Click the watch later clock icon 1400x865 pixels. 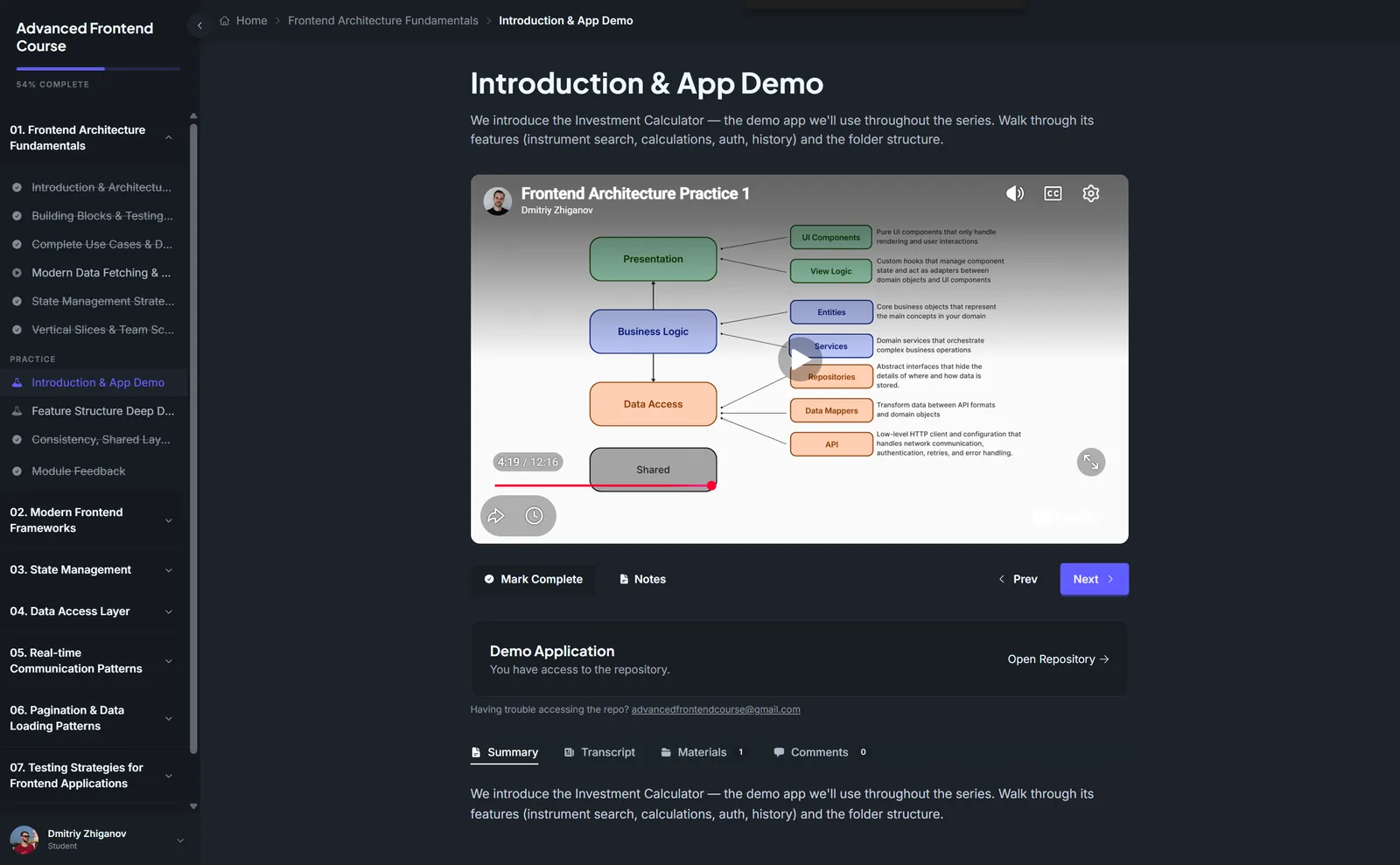[x=534, y=516]
